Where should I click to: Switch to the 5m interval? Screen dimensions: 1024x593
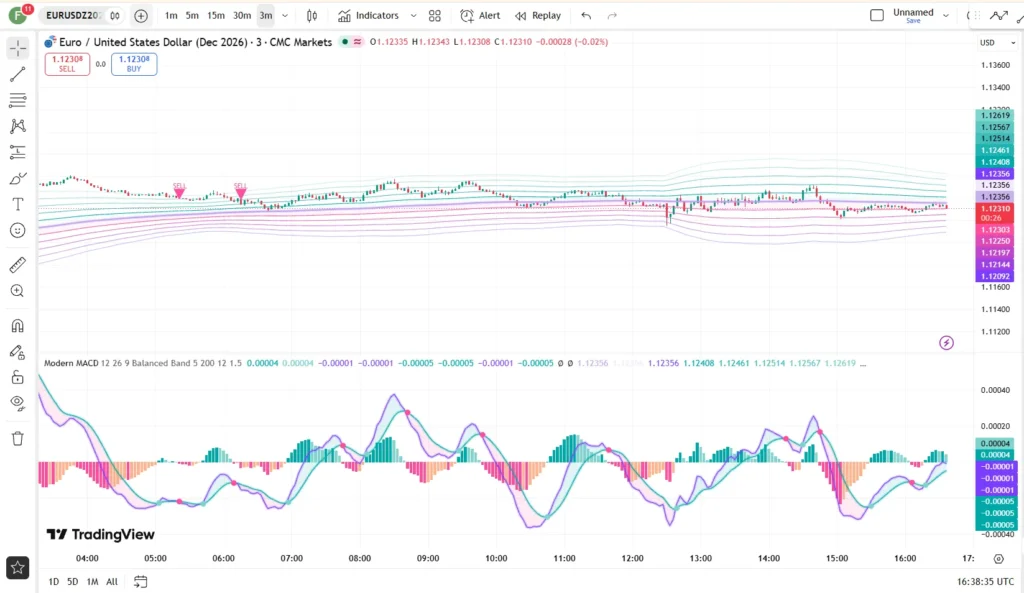(x=192, y=16)
